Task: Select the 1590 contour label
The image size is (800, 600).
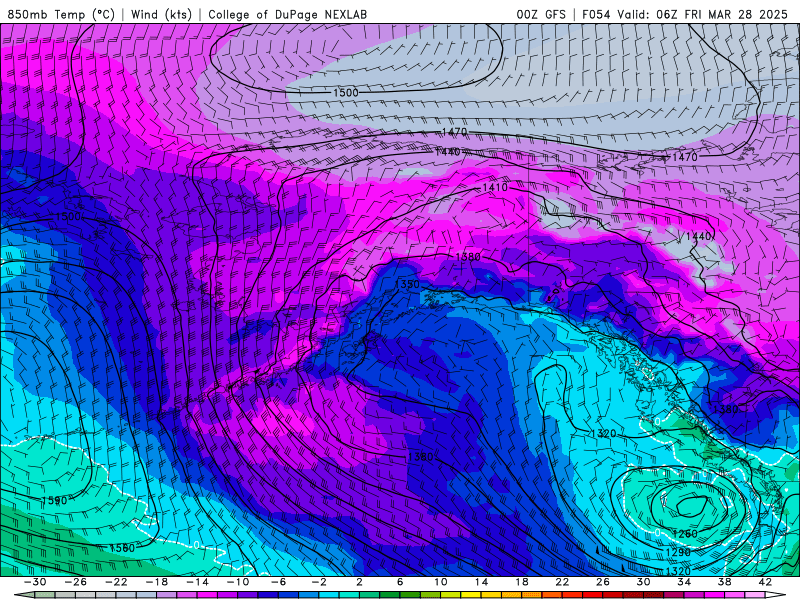Action: (54, 501)
